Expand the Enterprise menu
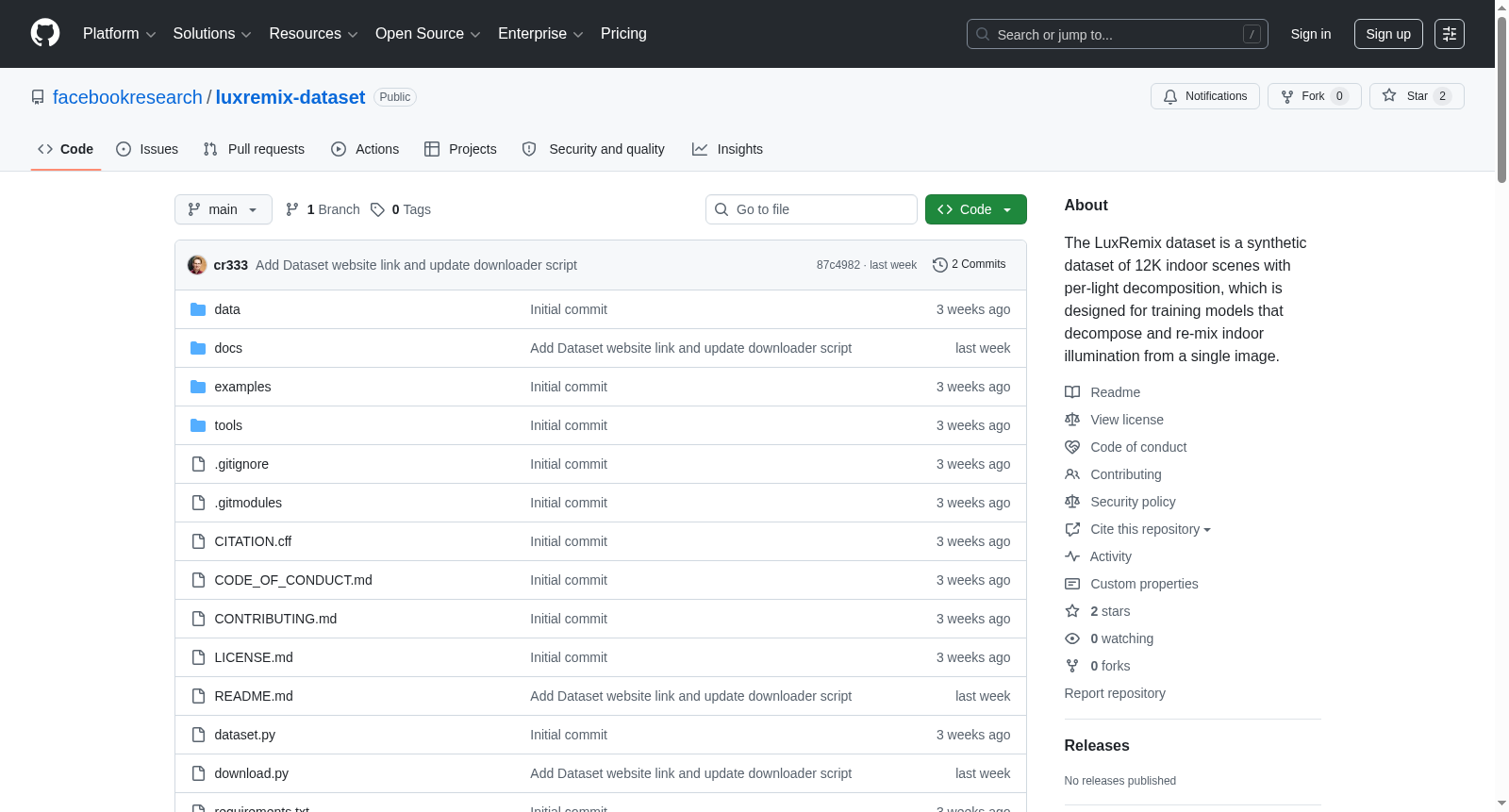1509x812 pixels. coord(540,34)
